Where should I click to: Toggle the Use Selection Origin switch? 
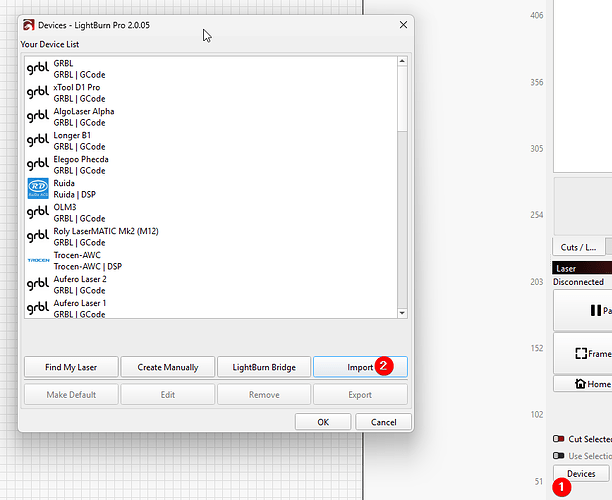pyautogui.click(x=558, y=455)
